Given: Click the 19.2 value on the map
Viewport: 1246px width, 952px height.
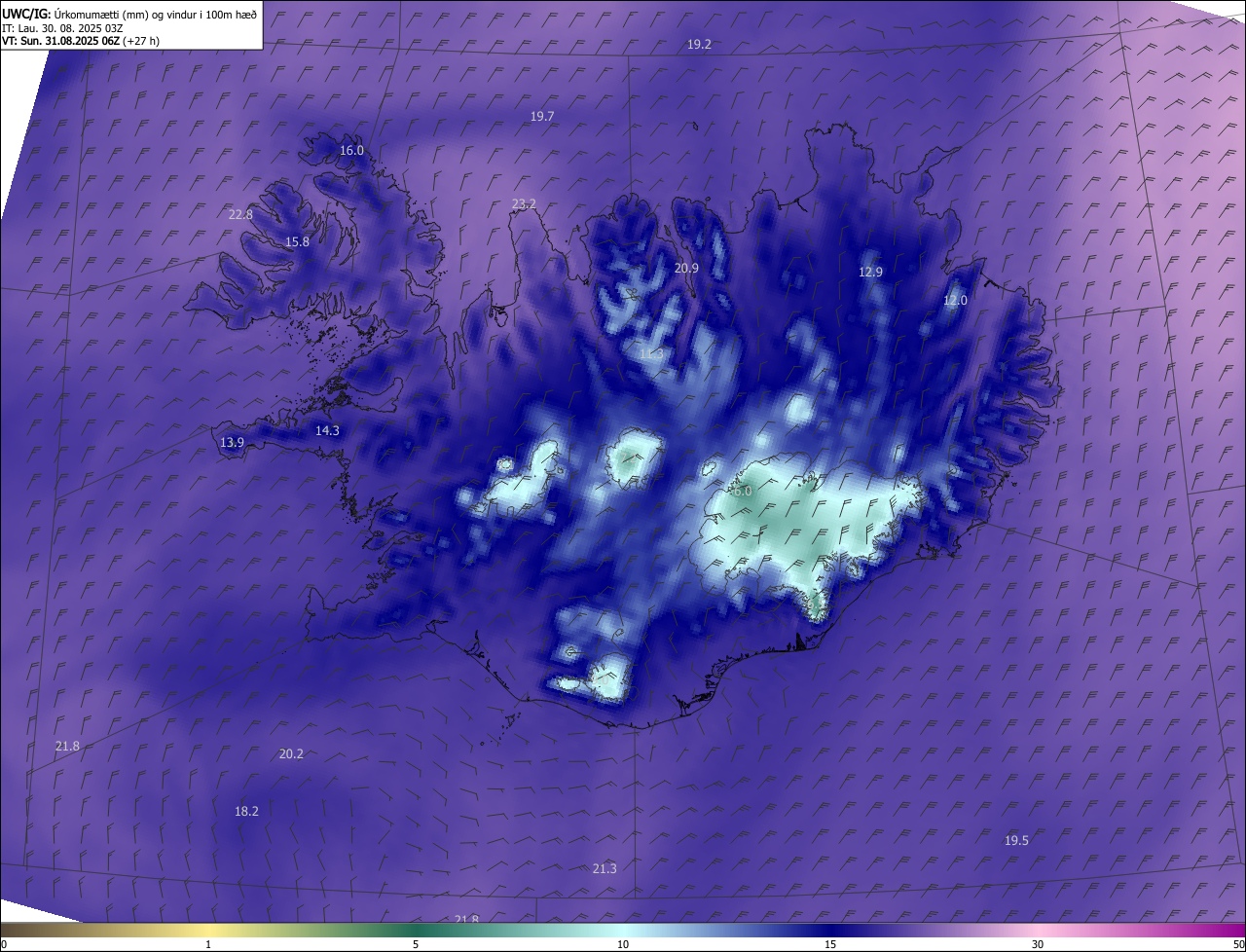Looking at the screenshot, I should 699,45.
